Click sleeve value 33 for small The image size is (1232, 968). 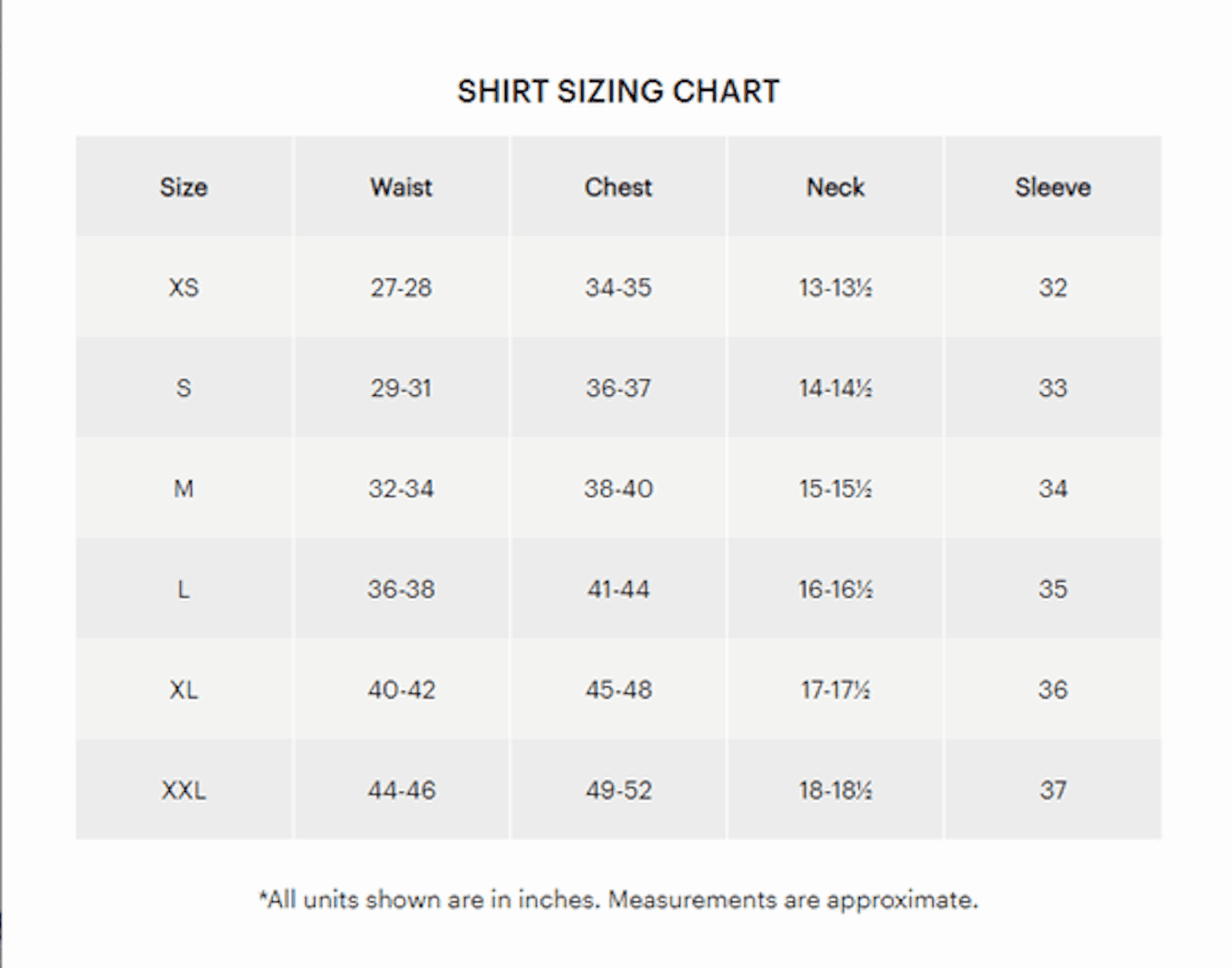coord(1052,388)
